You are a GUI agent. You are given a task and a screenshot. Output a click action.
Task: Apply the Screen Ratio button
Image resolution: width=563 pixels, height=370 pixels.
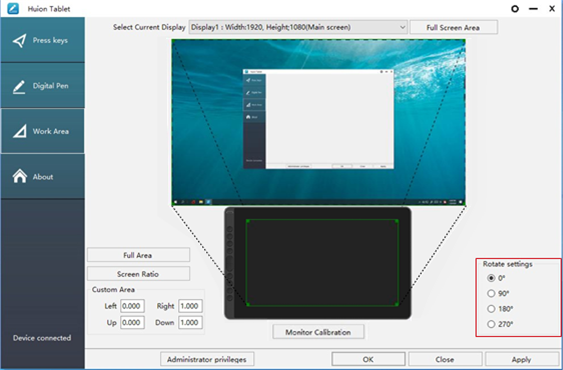pos(138,274)
